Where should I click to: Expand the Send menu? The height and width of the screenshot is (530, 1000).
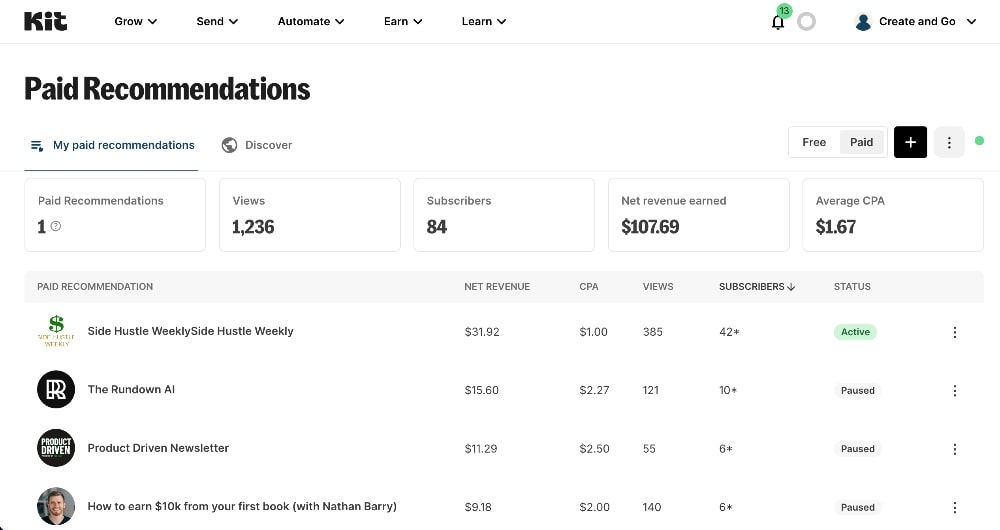(x=217, y=21)
